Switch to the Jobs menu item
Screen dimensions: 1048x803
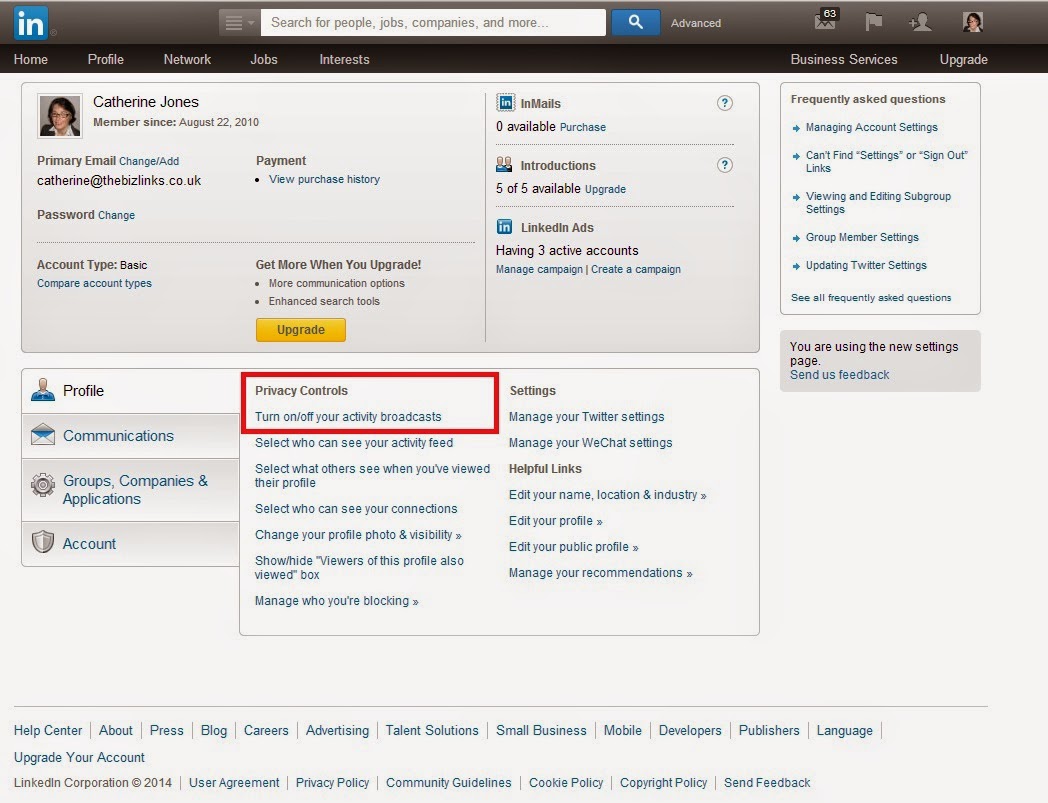(x=263, y=59)
